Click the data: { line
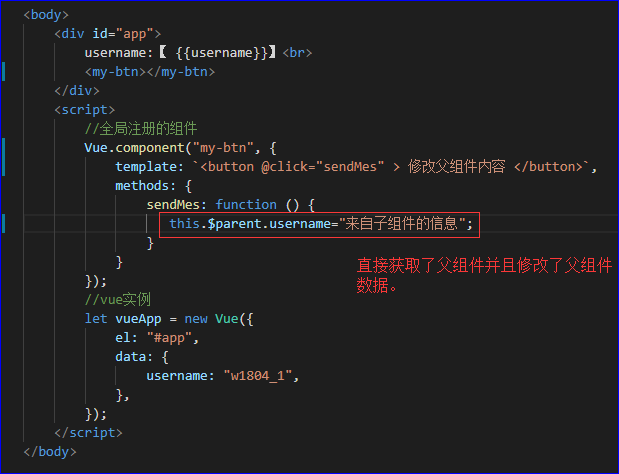The height and width of the screenshot is (474, 619). [142, 356]
